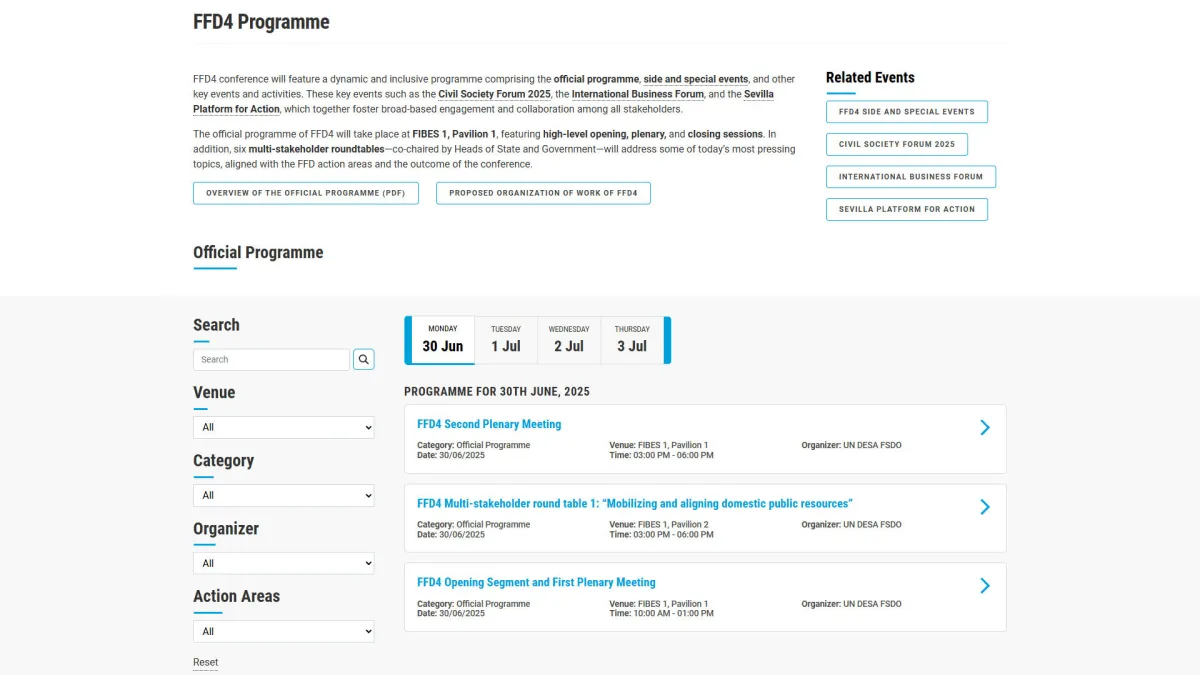Viewport: 1200px width, 675px height.
Task: Expand the Category dropdown
Action: pos(284,495)
